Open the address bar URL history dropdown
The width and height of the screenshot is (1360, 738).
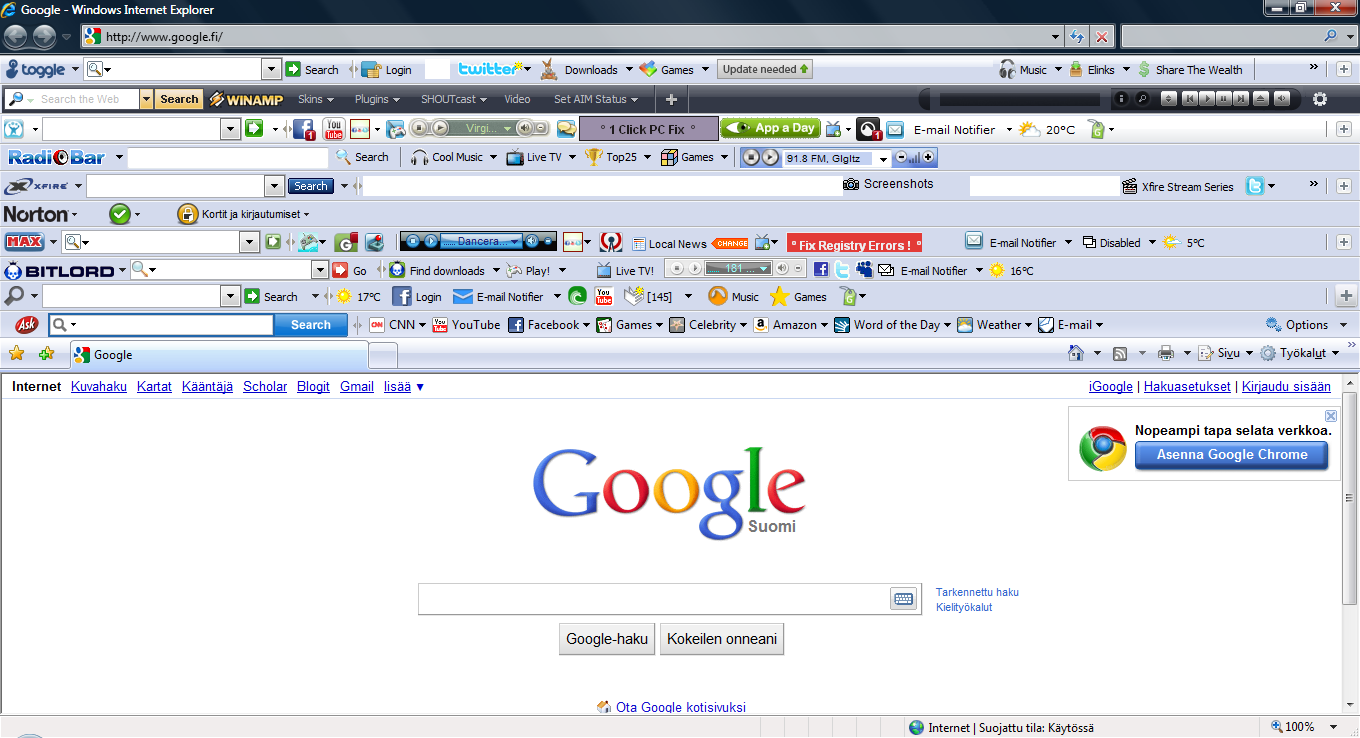(1057, 36)
